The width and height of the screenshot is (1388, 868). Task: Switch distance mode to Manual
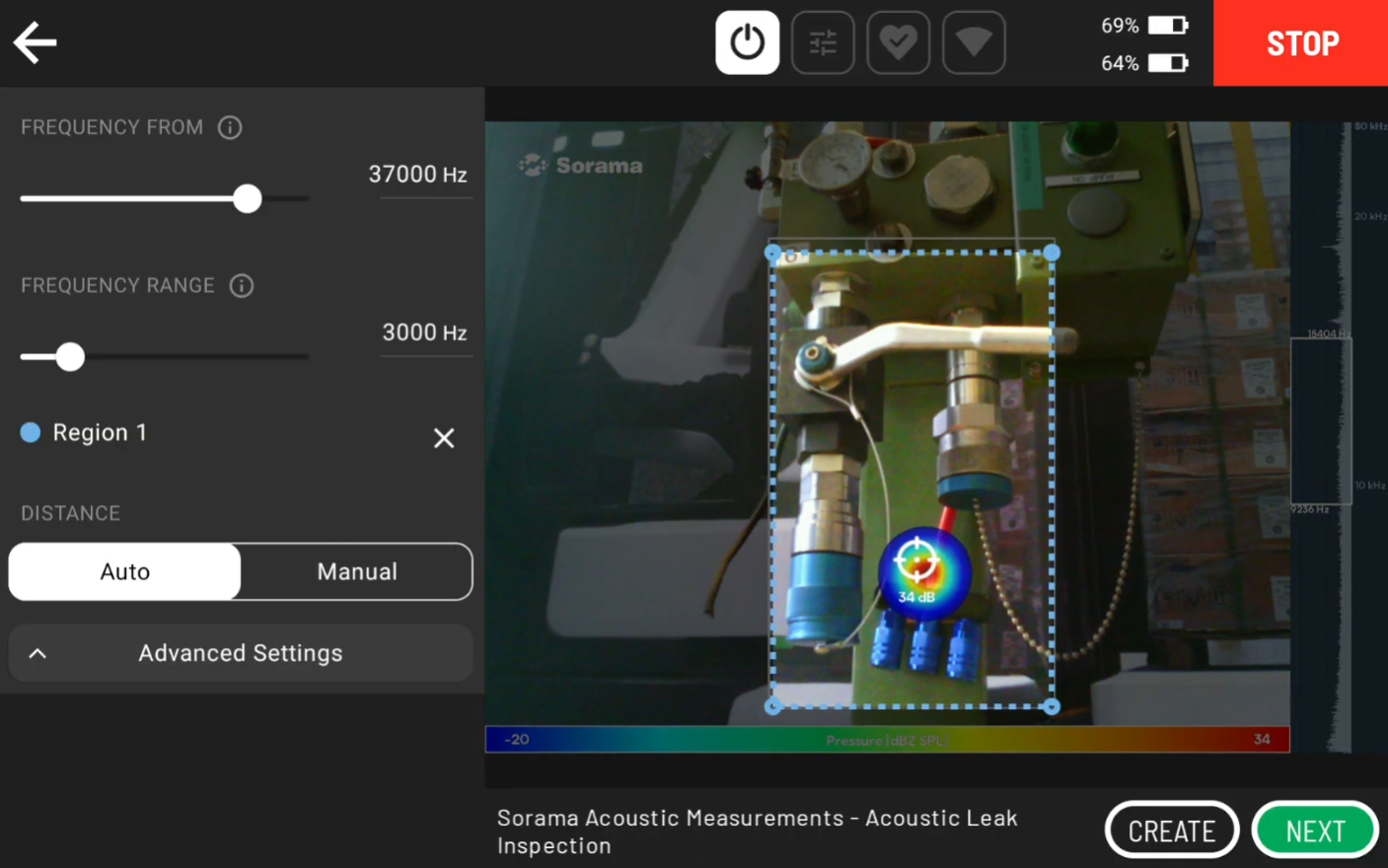click(x=357, y=571)
